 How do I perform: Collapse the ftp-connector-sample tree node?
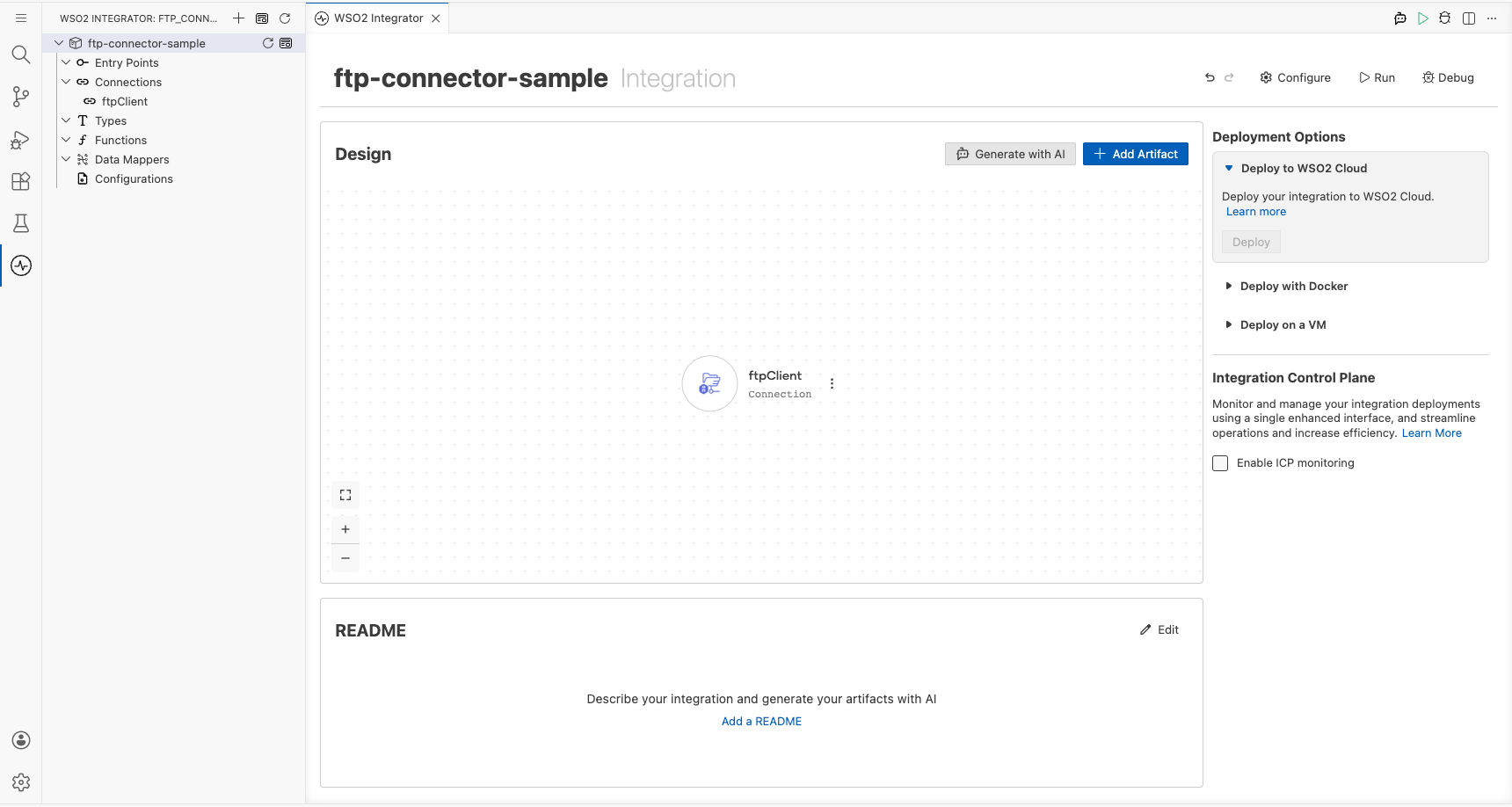(x=59, y=43)
